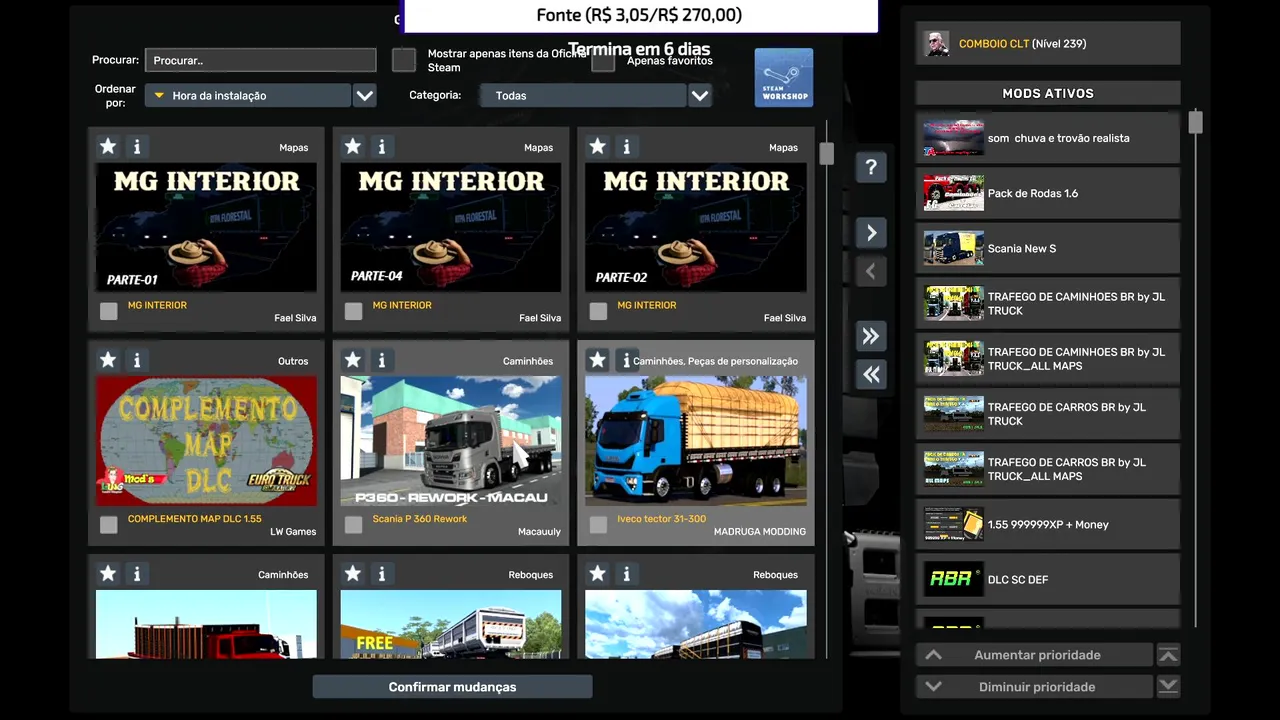Tick the Iveco tector 31-300 checkbox
1280x720 pixels.
click(599, 525)
